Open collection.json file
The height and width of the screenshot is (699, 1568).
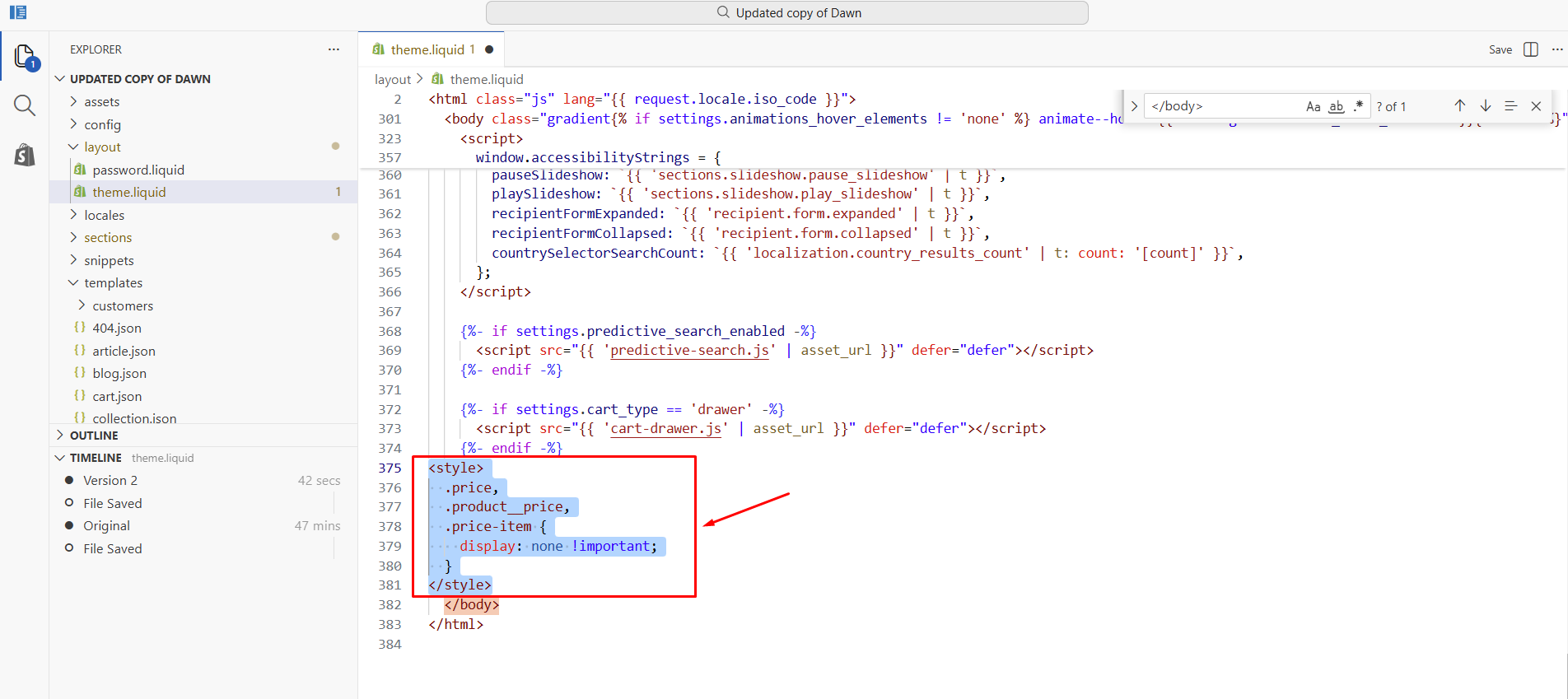134,417
